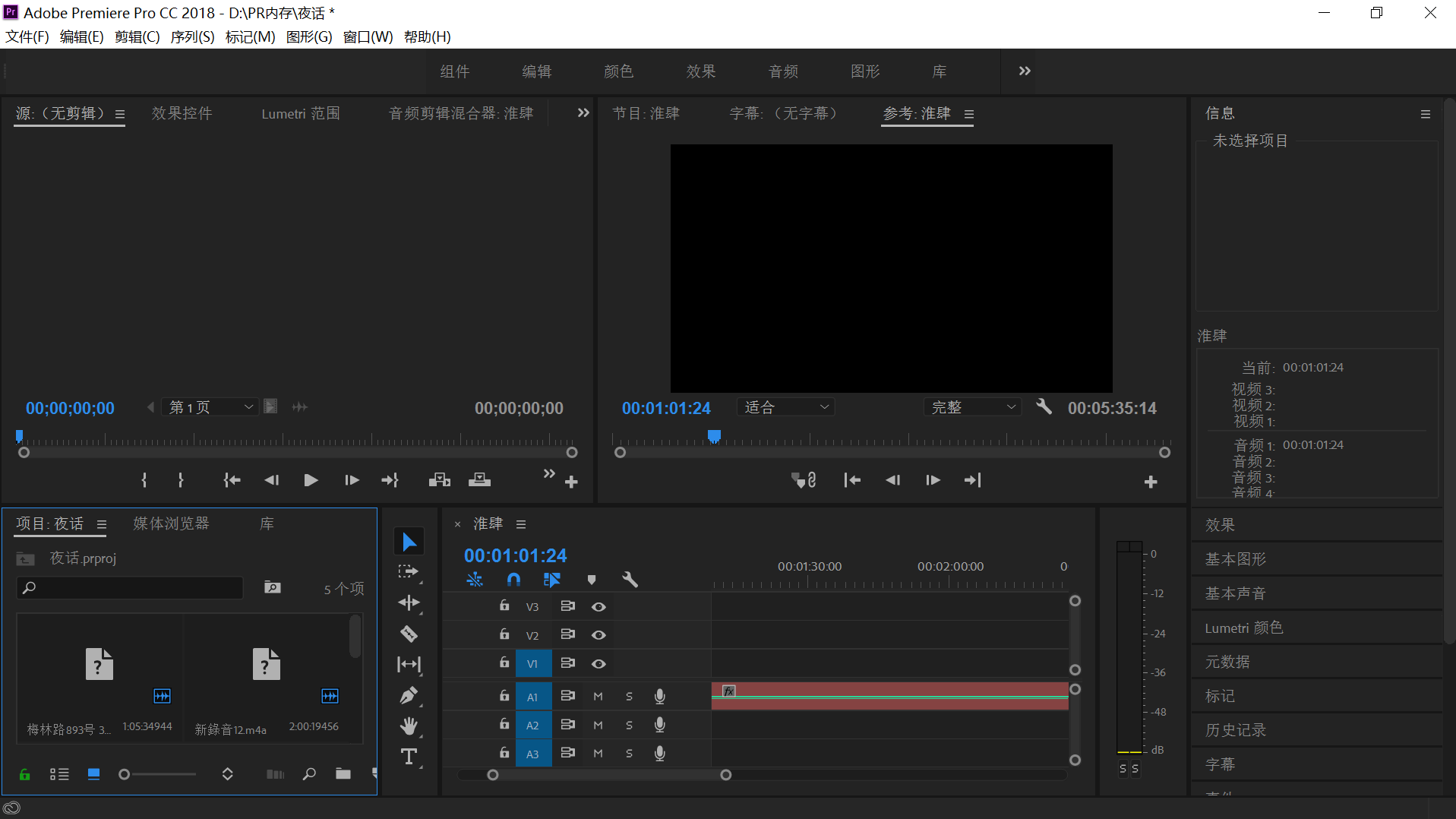Expand workspace overflow chevron
This screenshot has height=819, width=1456.
pos(1025,71)
